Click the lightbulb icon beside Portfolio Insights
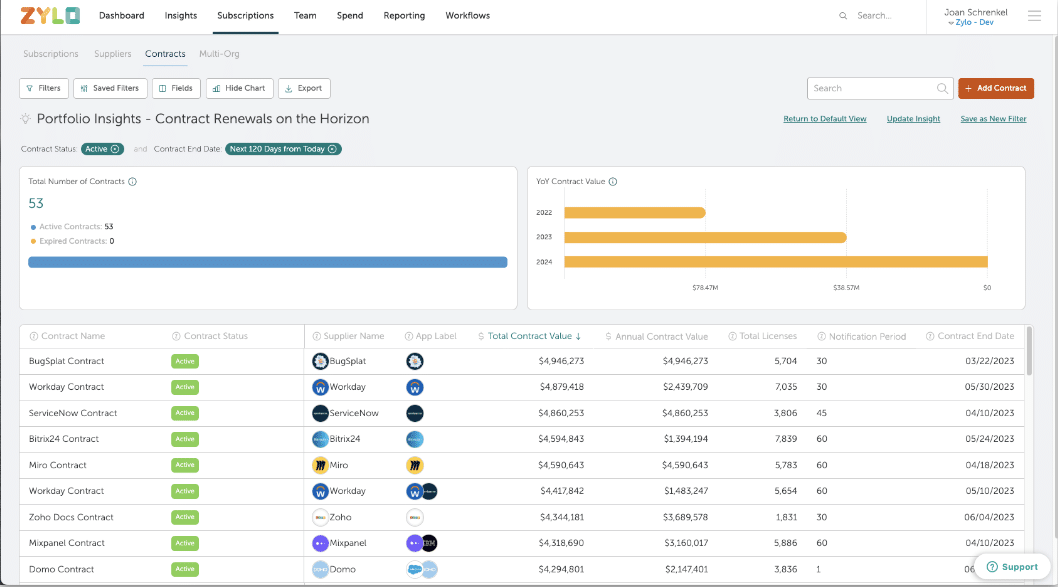Viewport: 1058px width, 587px height. coord(26,119)
